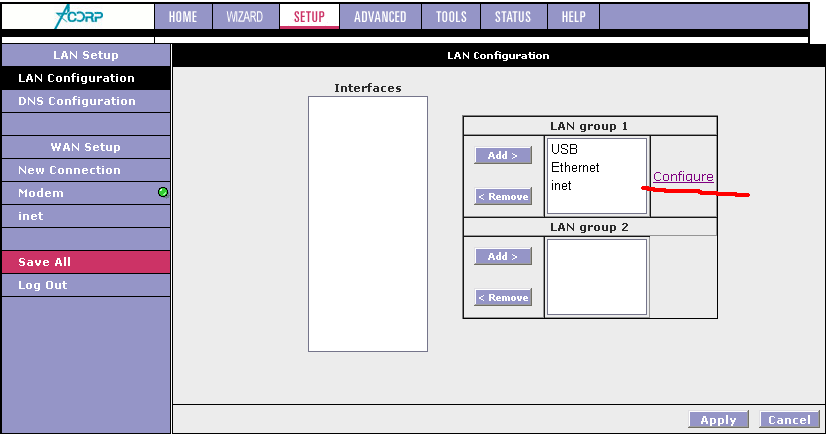Click the green Modem status indicator
The height and width of the screenshot is (435, 826).
pos(163,192)
